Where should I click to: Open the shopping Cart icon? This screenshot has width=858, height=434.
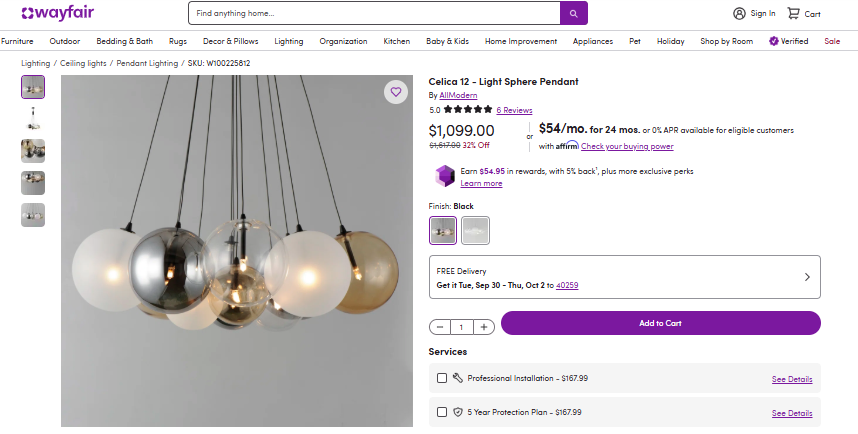coord(793,14)
